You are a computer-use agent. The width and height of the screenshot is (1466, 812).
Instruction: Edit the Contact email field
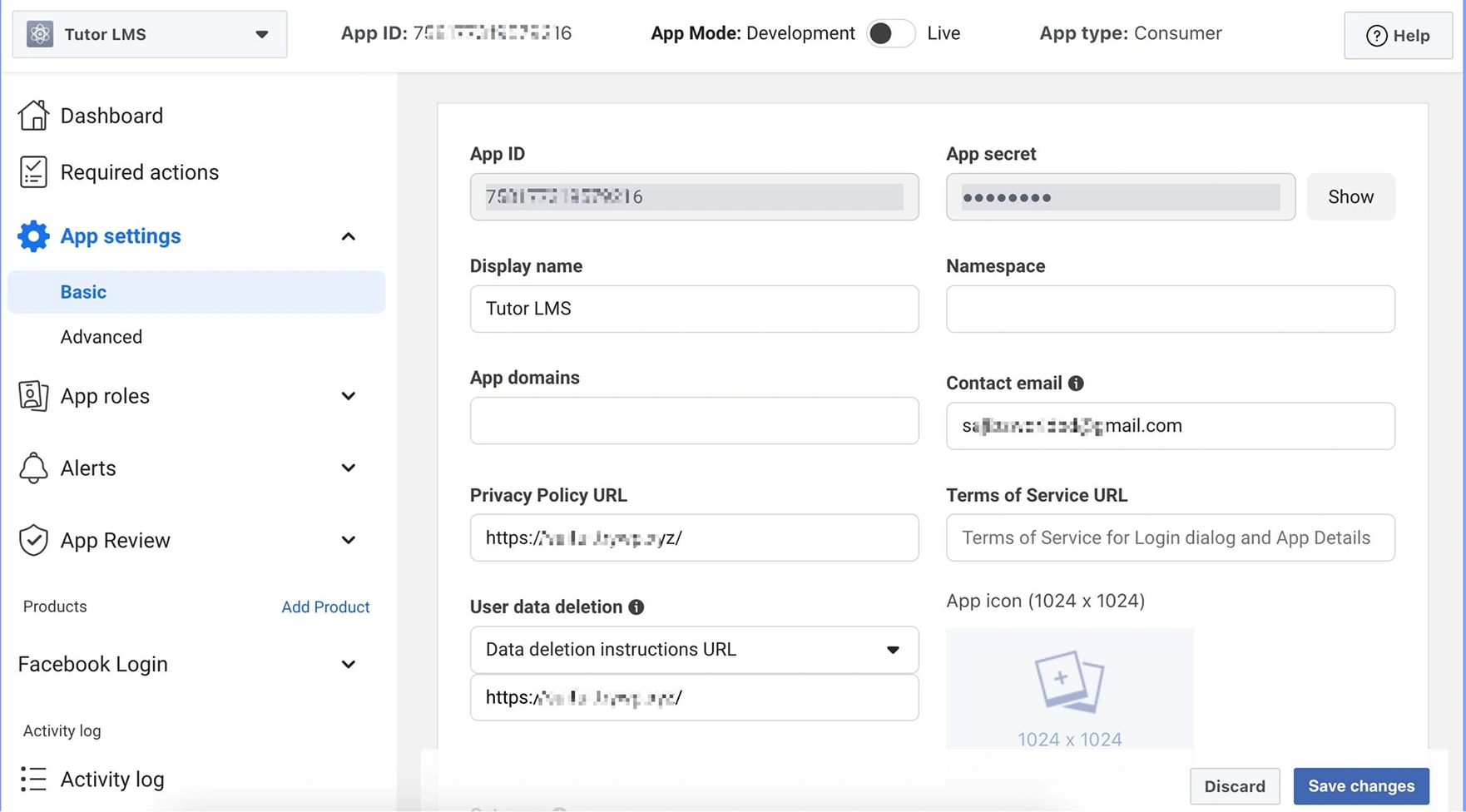[1170, 426]
